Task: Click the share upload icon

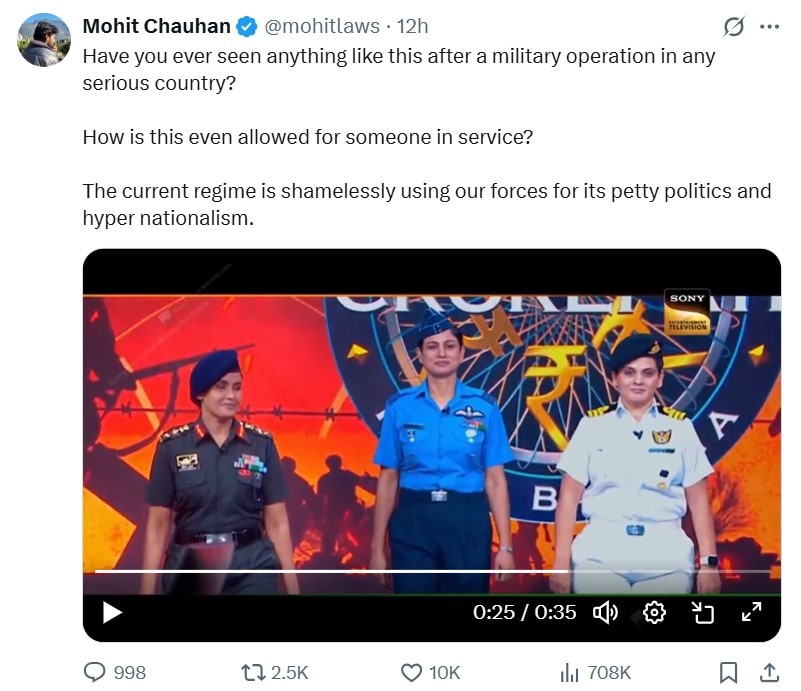Action: click(769, 673)
